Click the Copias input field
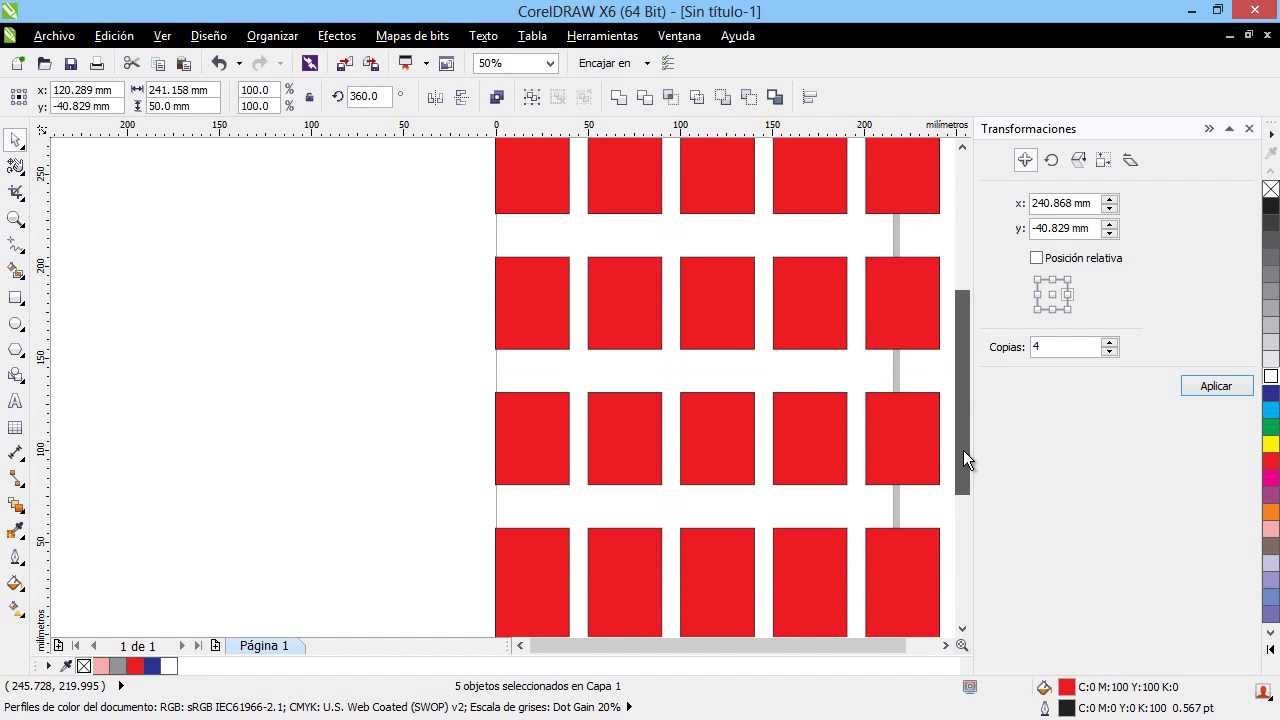The height and width of the screenshot is (720, 1280). click(1065, 347)
